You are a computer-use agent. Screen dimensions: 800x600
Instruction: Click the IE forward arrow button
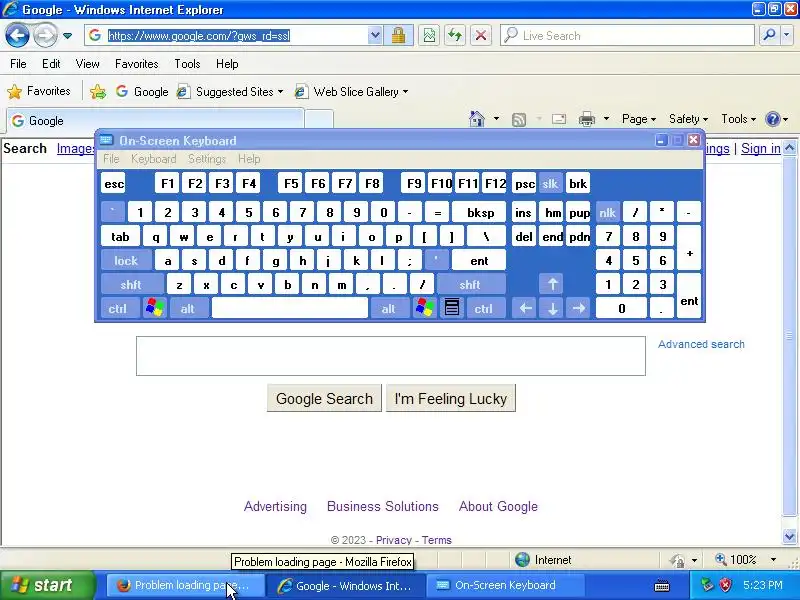point(45,36)
